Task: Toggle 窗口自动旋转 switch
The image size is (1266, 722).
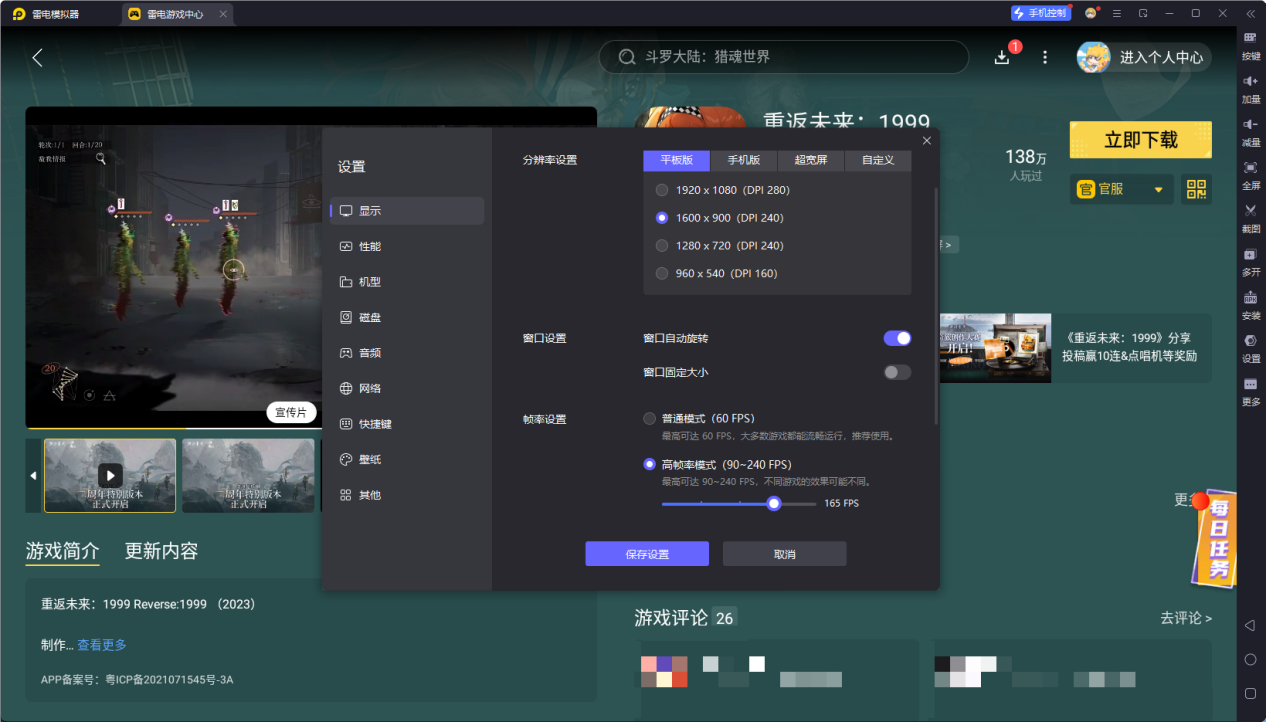Action: click(897, 338)
